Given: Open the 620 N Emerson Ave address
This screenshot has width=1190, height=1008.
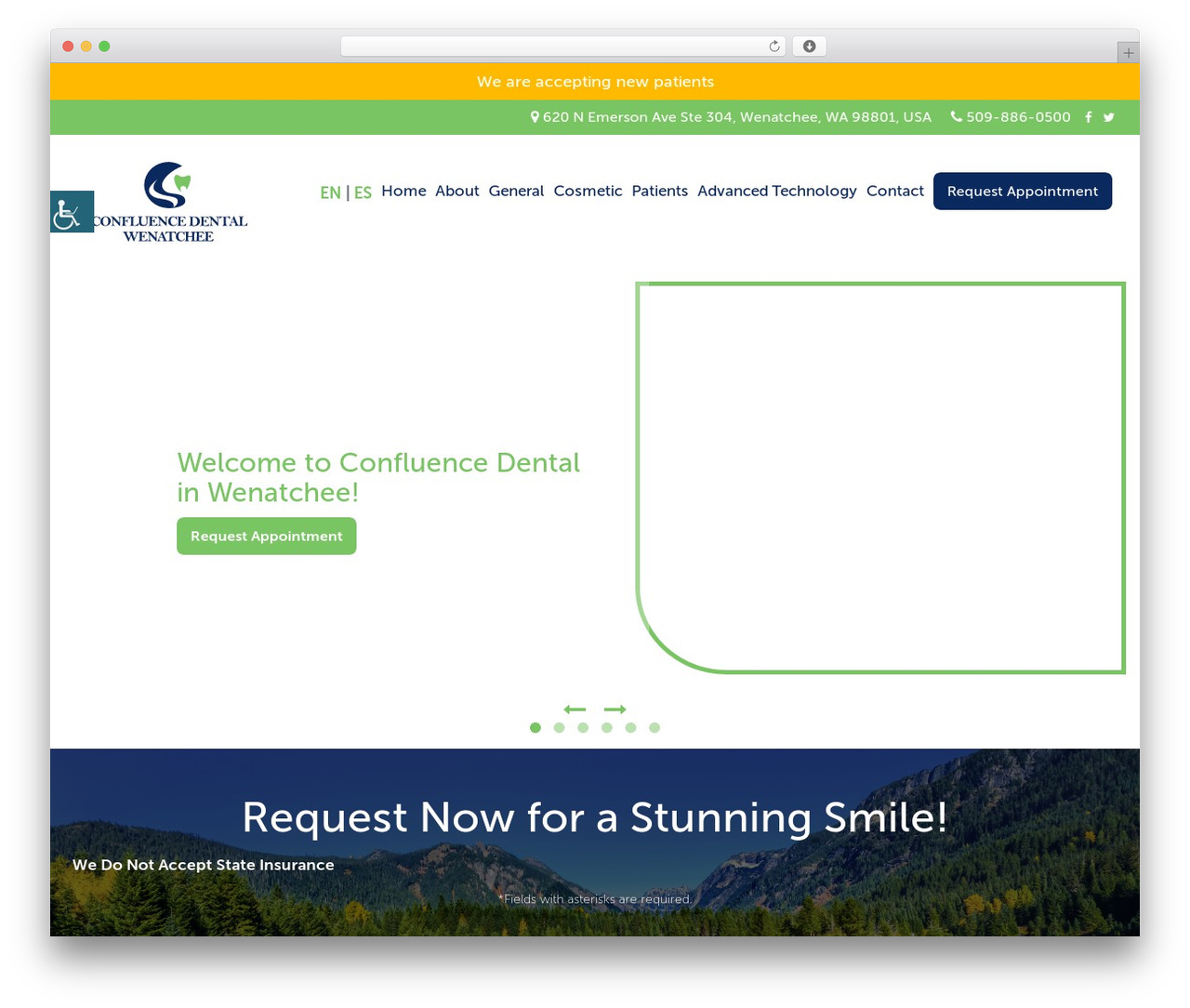Looking at the screenshot, I should [731, 117].
